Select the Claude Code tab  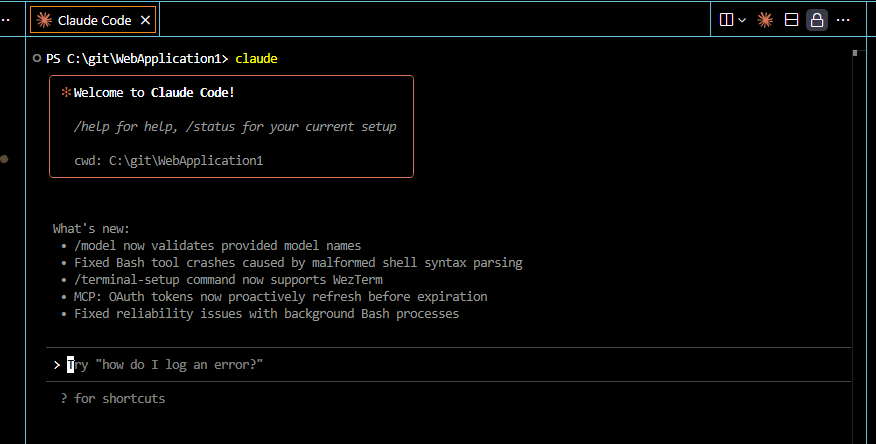click(x=94, y=20)
